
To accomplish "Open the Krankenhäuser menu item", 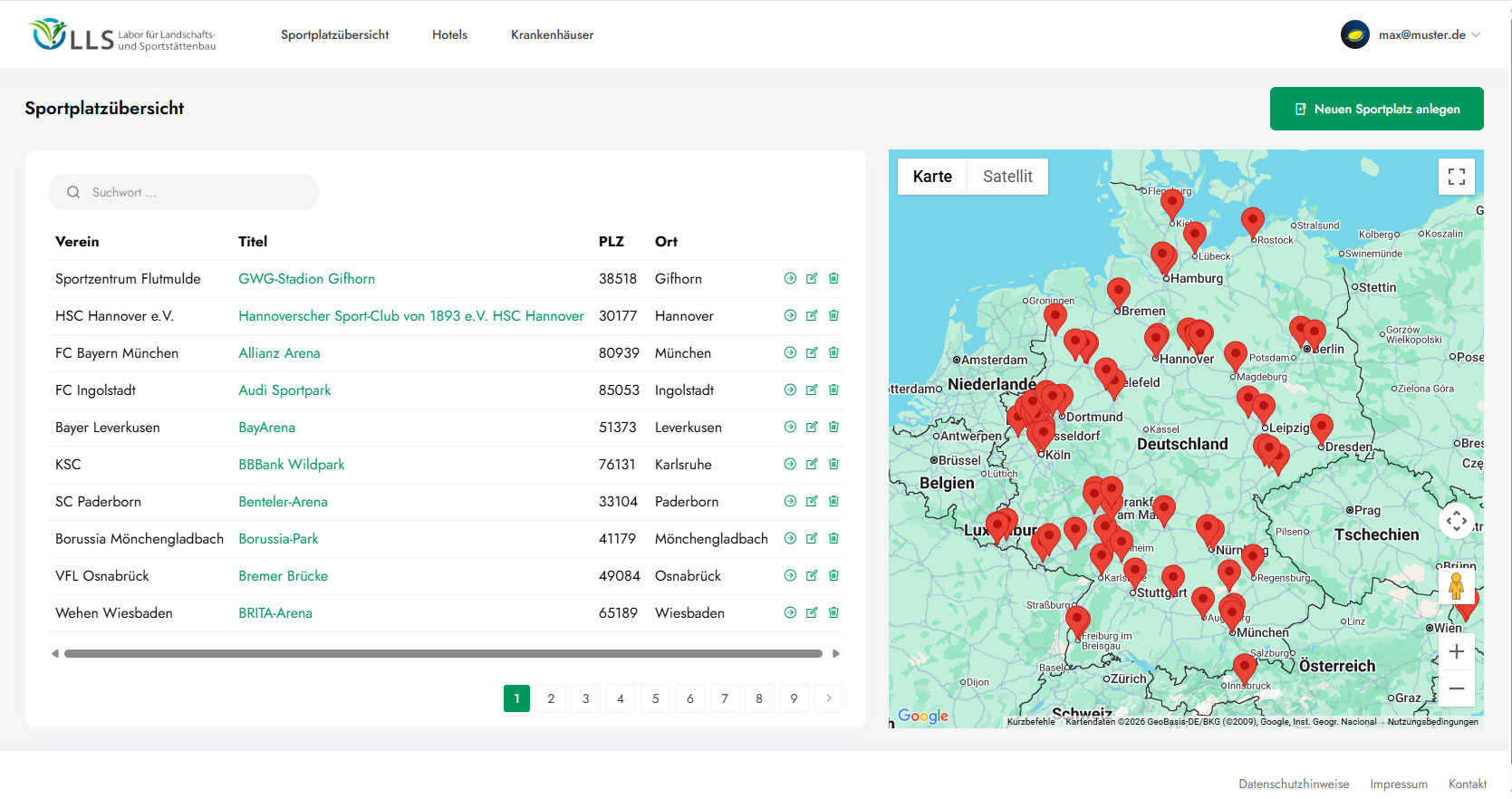I will pos(552,35).
